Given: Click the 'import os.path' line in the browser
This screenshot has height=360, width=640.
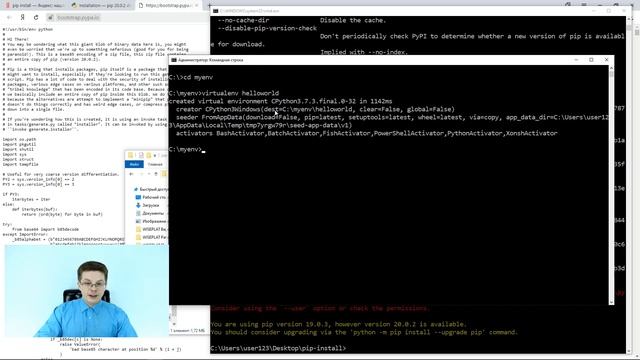Looking at the screenshot, I should pos(18,139).
